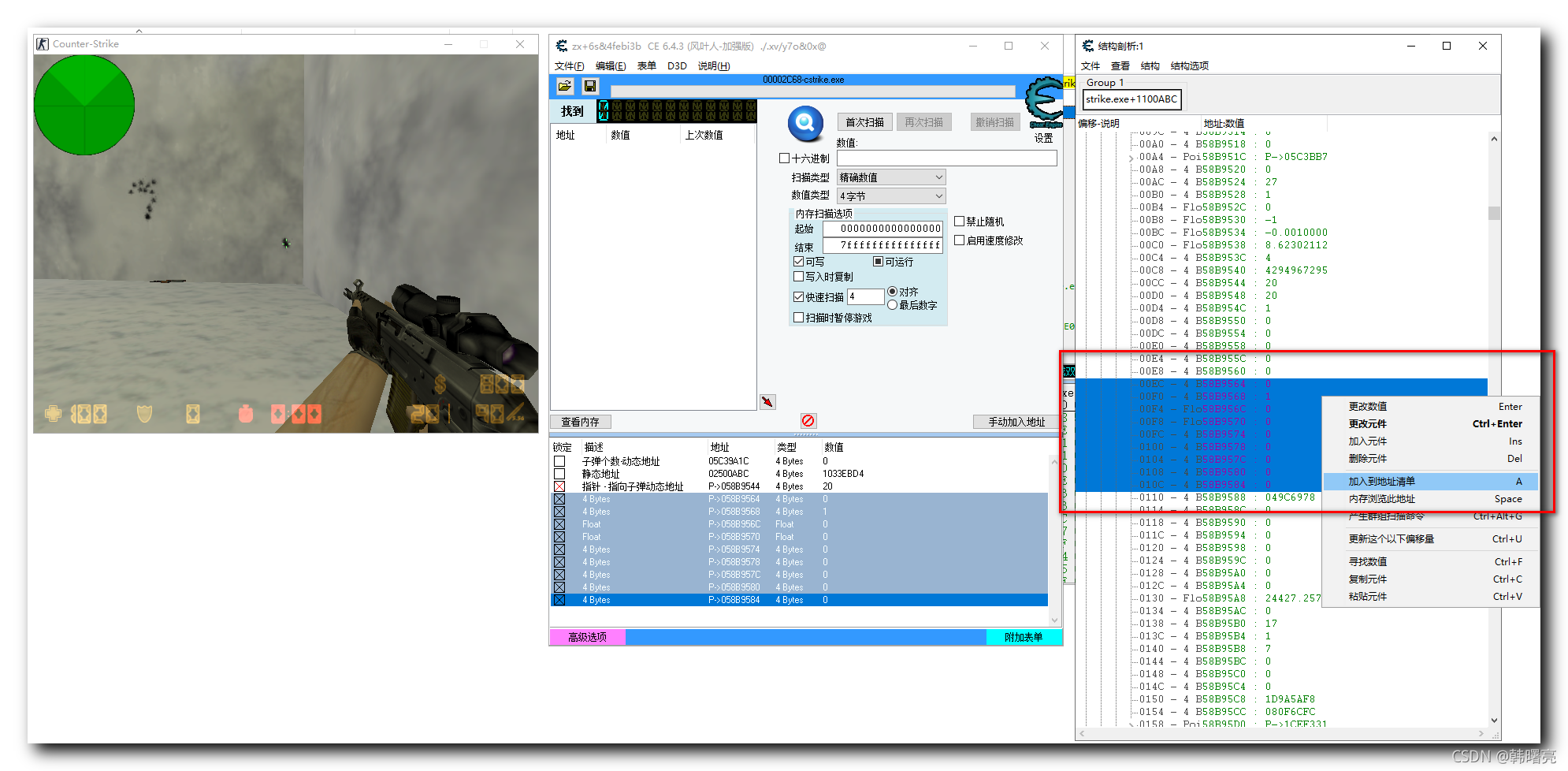Click the 查看内存 button

click(x=580, y=422)
